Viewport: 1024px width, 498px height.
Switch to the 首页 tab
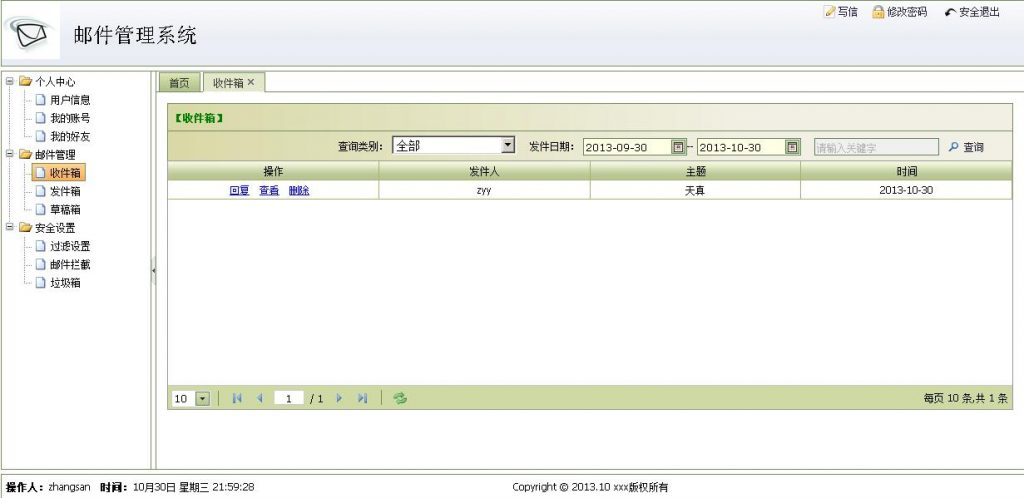(180, 83)
